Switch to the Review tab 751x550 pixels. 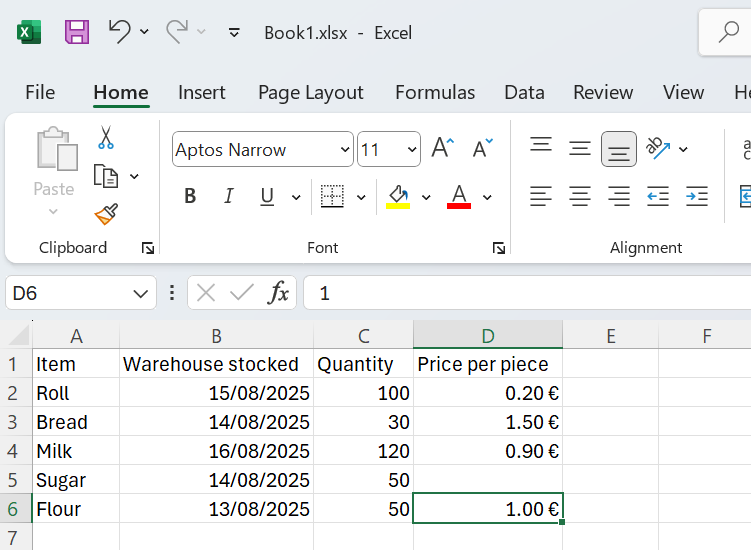pos(603,92)
